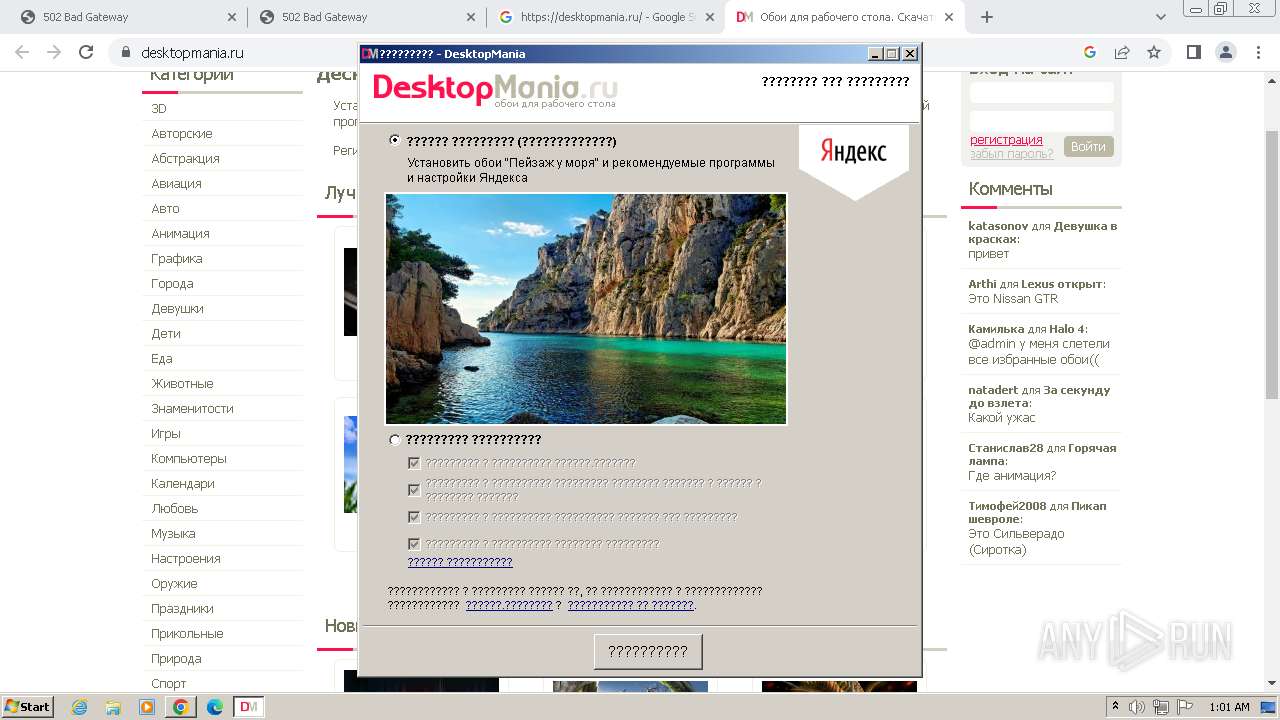Click the taskbar clock showing 1:01 AM
The width and height of the screenshot is (1280, 720).
tap(1229, 707)
